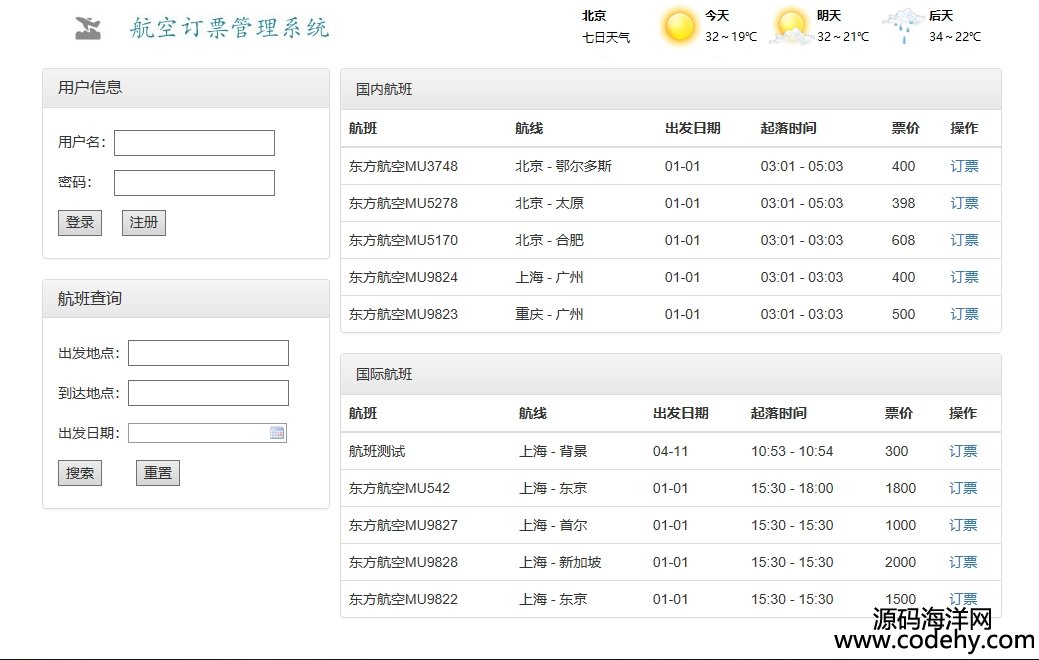Viewport: 1039px width, 660px height.
Task: Click 后天 forecast temperature 34~22℃
Action: click(954, 37)
